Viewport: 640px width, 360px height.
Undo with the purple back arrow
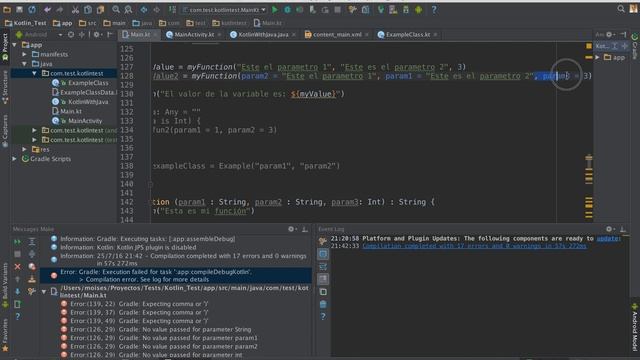pyautogui.click(x=47, y=9)
